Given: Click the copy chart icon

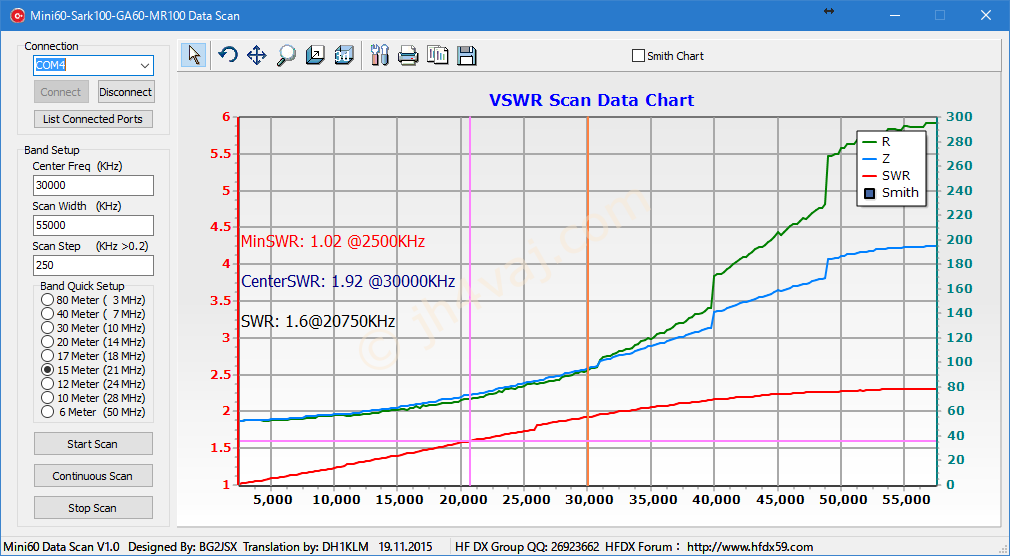Looking at the screenshot, I should [437, 55].
